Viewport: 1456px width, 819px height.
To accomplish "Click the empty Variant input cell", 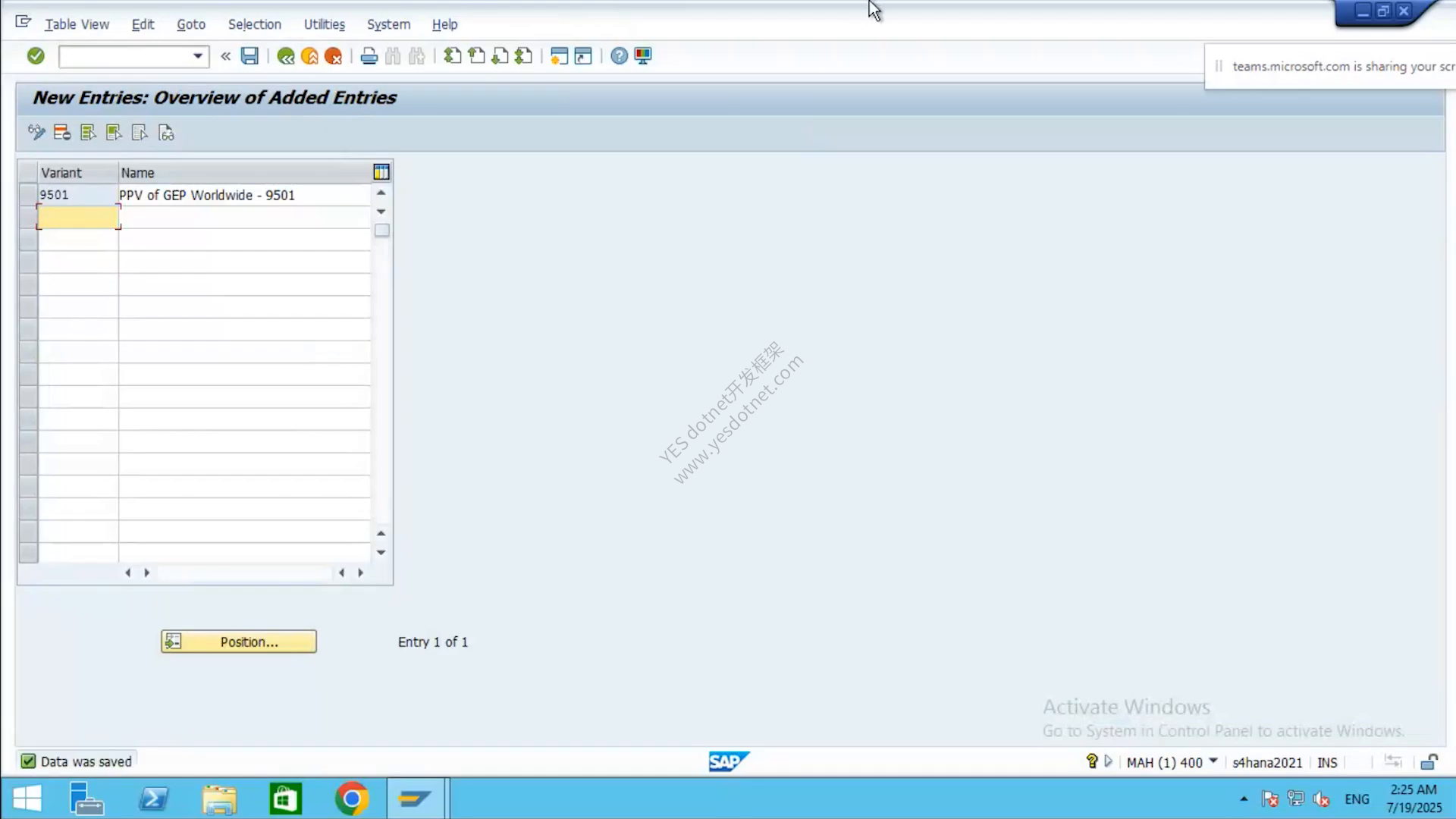I will (x=78, y=218).
